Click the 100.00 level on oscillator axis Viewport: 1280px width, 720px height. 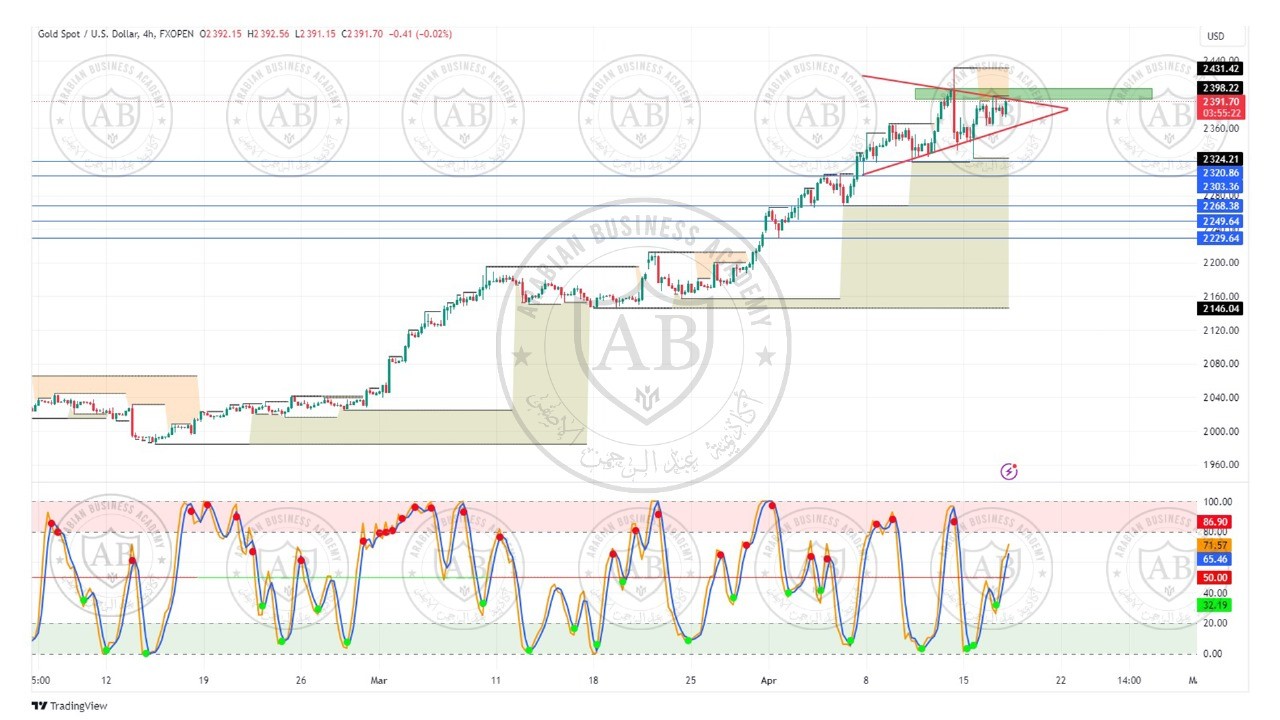1219,502
